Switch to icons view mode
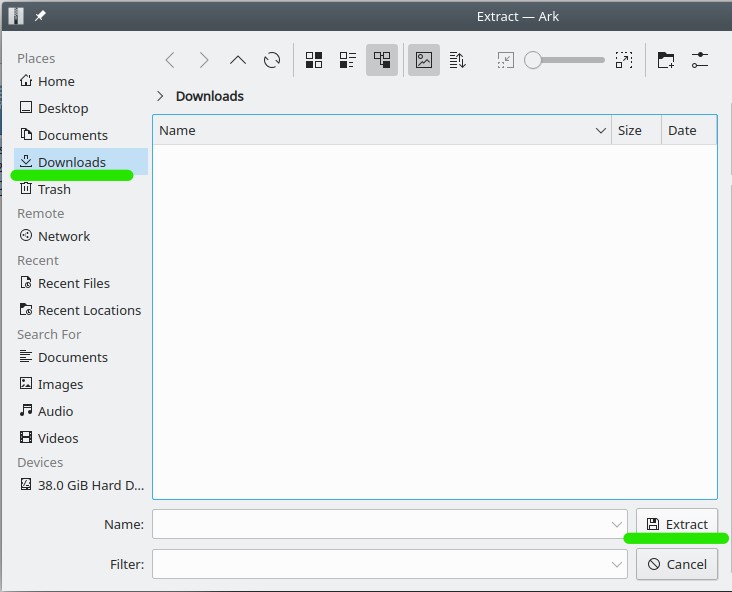The image size is (732, 592). click(314, 60)
